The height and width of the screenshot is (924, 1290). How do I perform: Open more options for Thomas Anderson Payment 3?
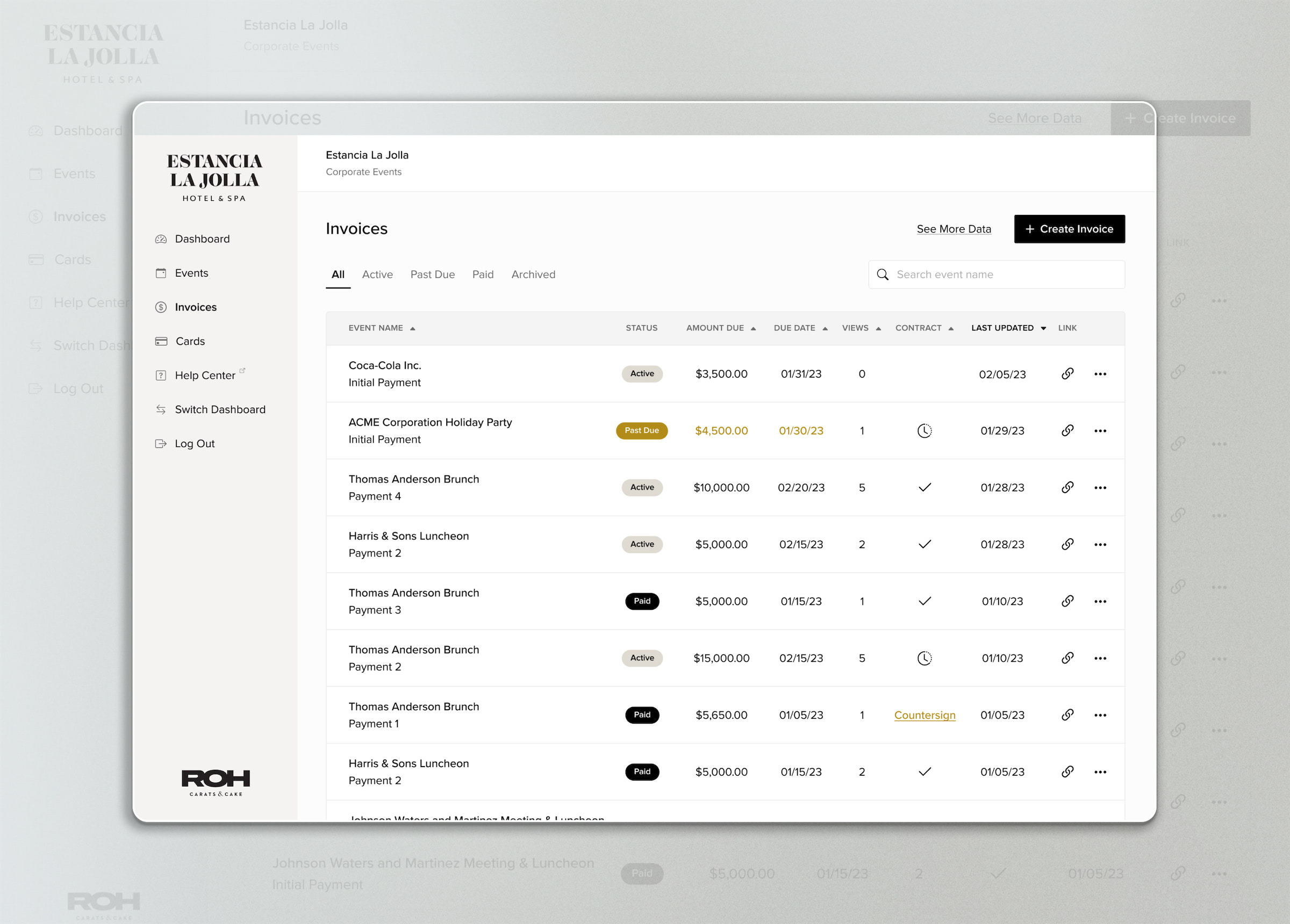click(1100, 602)
